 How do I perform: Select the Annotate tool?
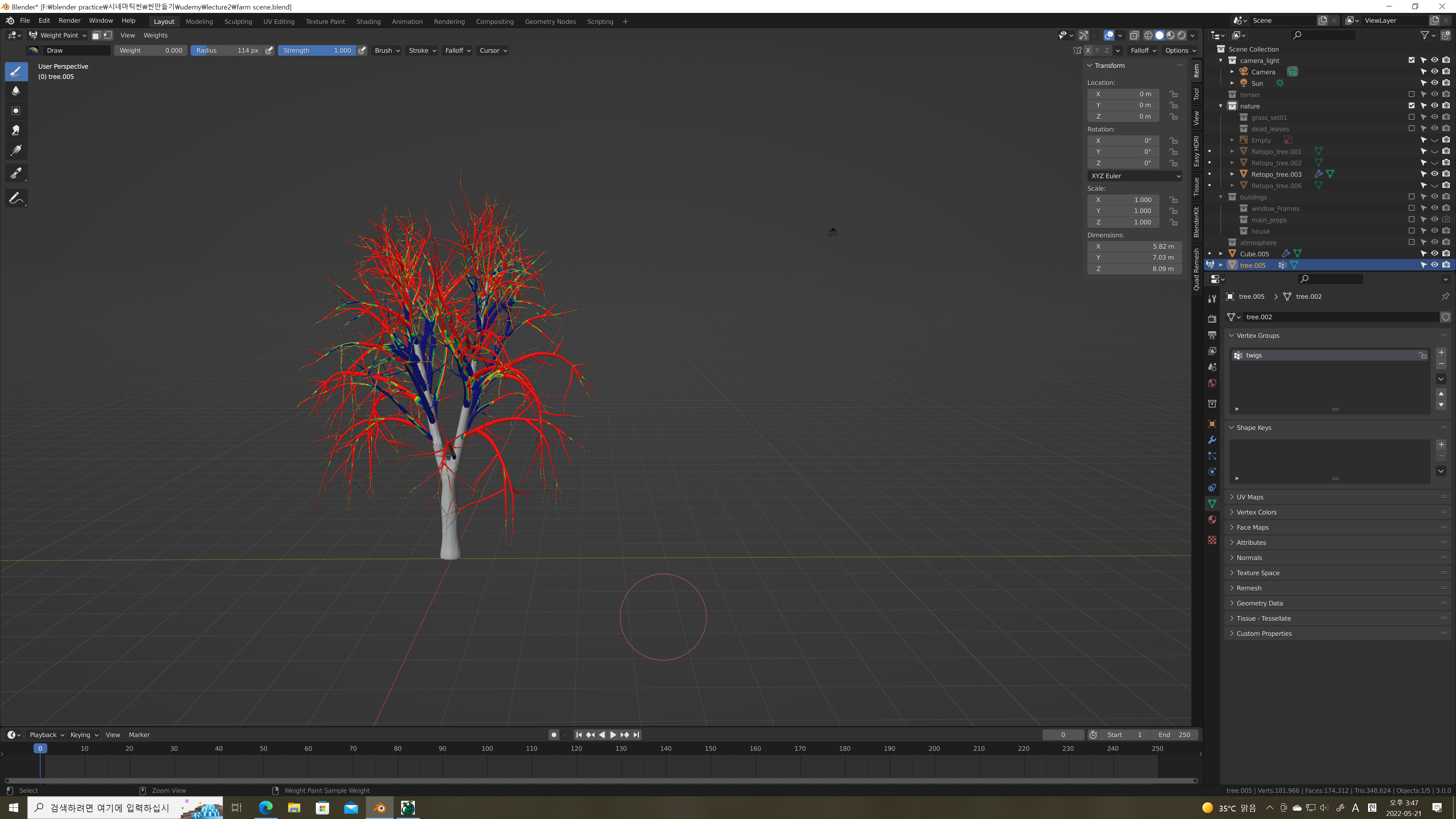(x=16, y=198)
